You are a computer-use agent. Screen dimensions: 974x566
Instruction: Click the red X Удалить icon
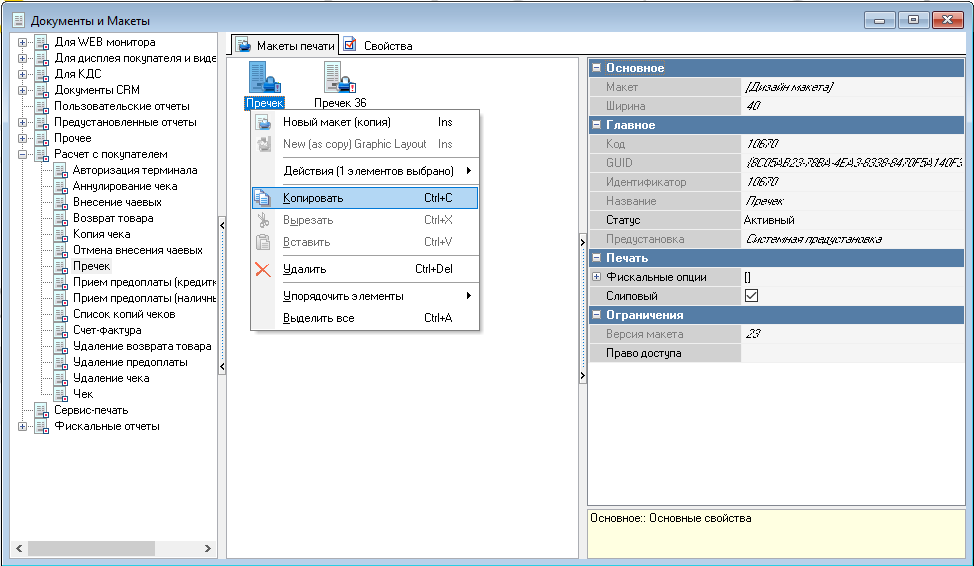tap(263, 269)
